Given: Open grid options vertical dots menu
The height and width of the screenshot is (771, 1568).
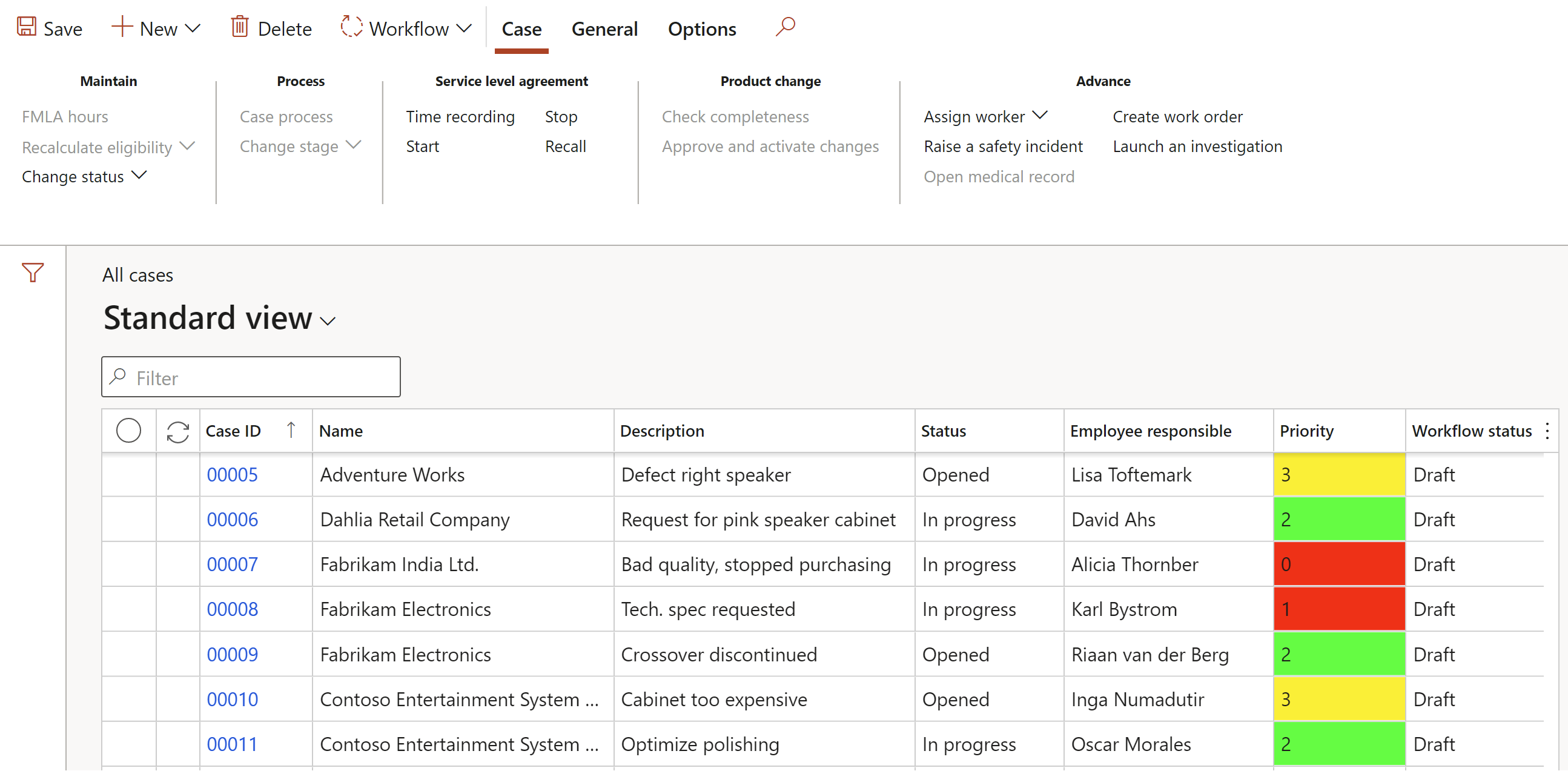Looking at the screenshot, I should 1547,431.
